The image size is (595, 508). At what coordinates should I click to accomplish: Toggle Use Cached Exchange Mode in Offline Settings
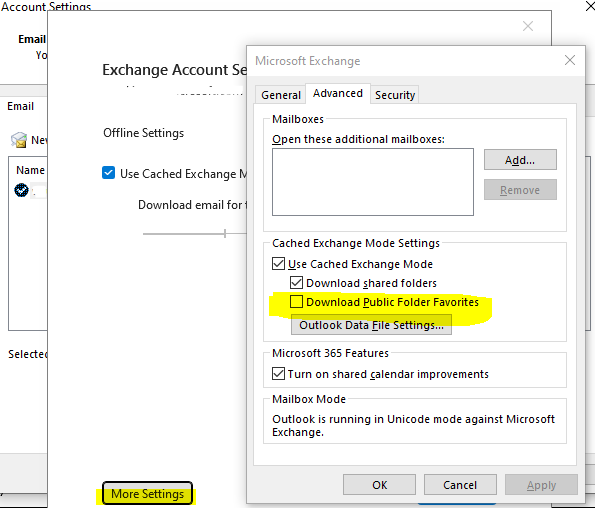[109, 173]
